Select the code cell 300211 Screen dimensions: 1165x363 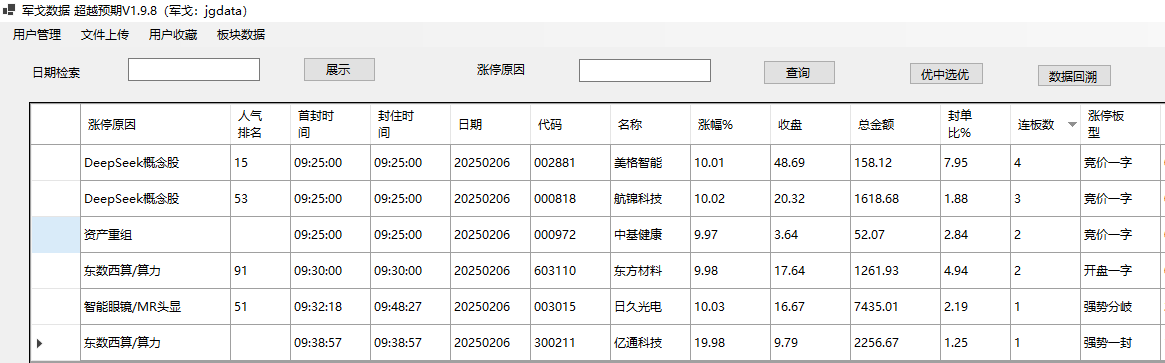click(x=571, y=343)
